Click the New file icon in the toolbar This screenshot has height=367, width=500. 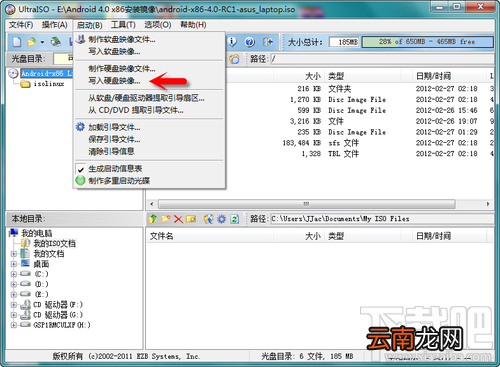[x=17, y=42]
